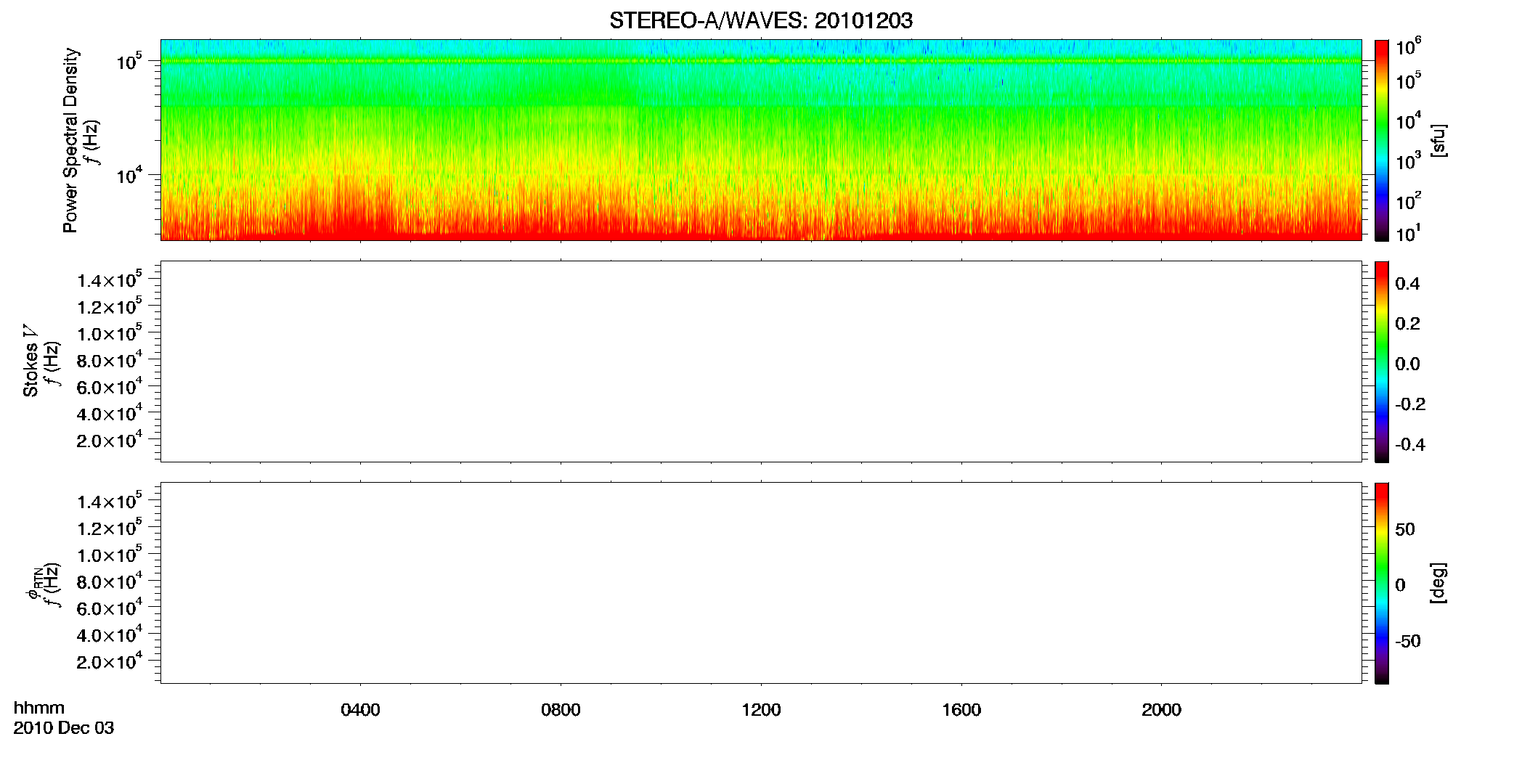Click the -50 label on the degree colorbar

pyautogui.click(x=1408, y=641)
